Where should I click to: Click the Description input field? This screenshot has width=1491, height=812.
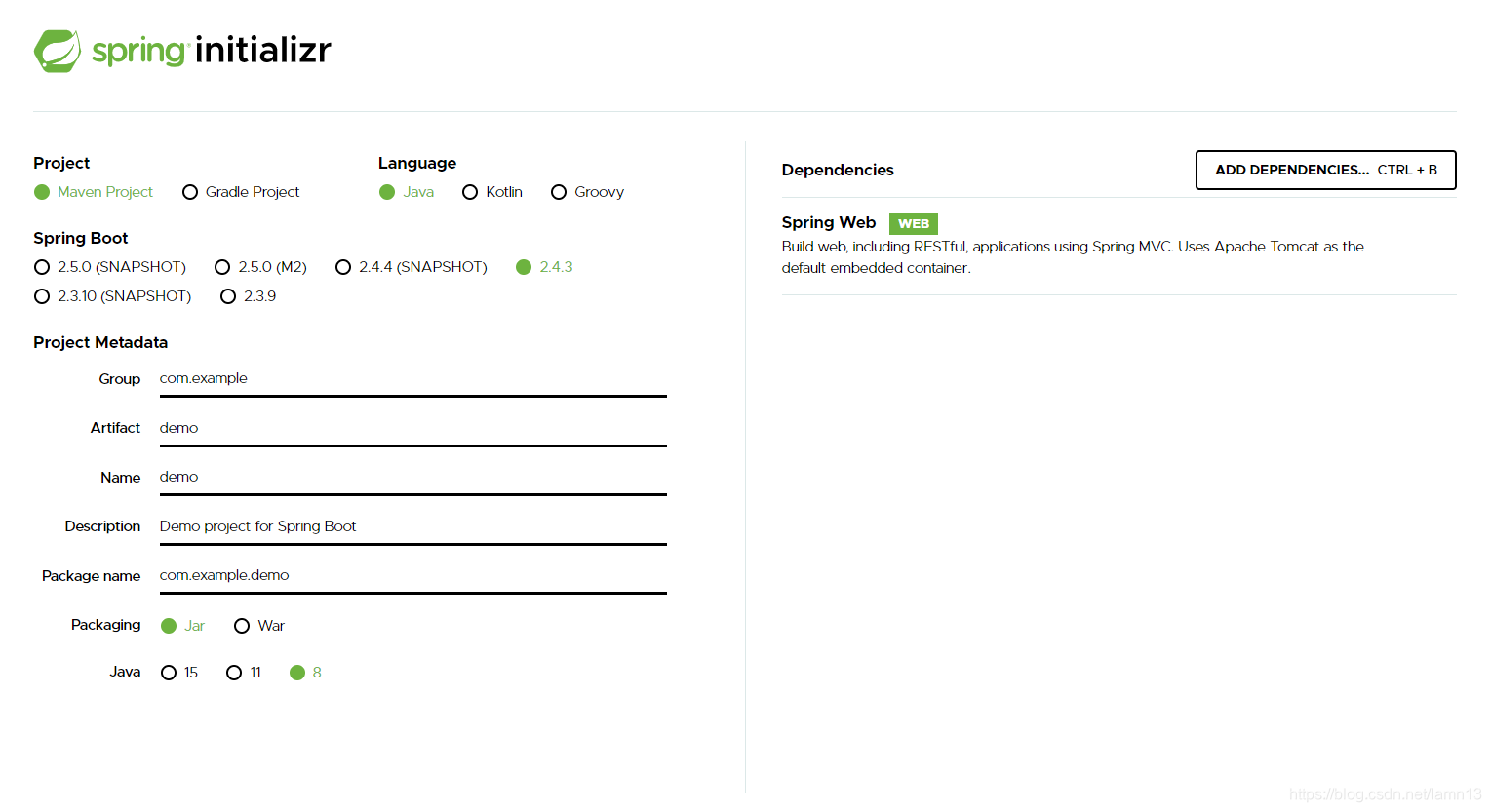tap(413, 527)
